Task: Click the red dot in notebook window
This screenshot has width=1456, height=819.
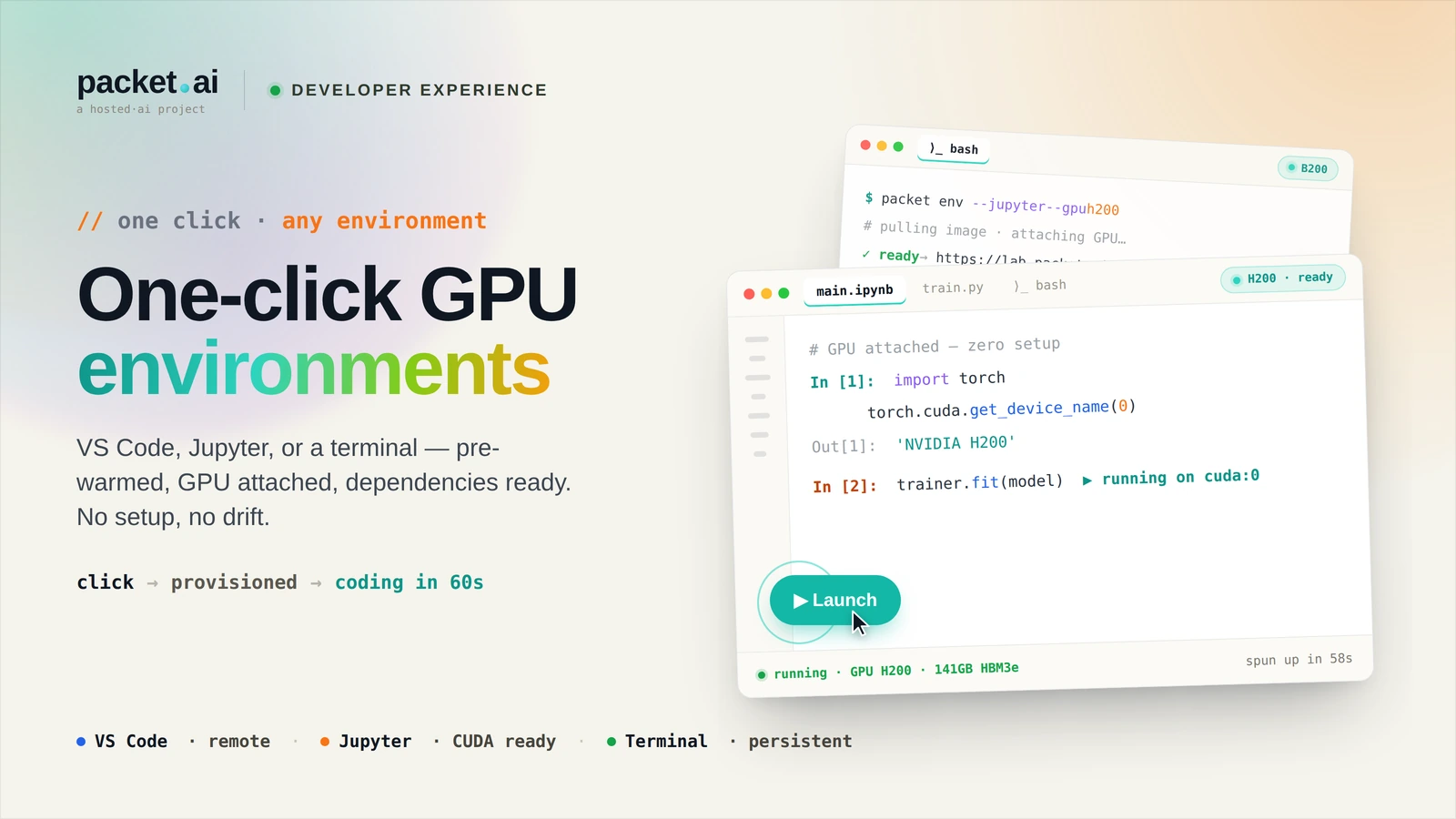Action: click(749, 293)
